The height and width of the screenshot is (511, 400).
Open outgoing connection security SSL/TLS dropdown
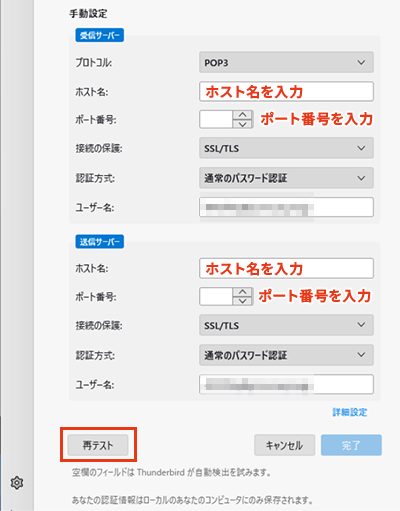point(286,325)
